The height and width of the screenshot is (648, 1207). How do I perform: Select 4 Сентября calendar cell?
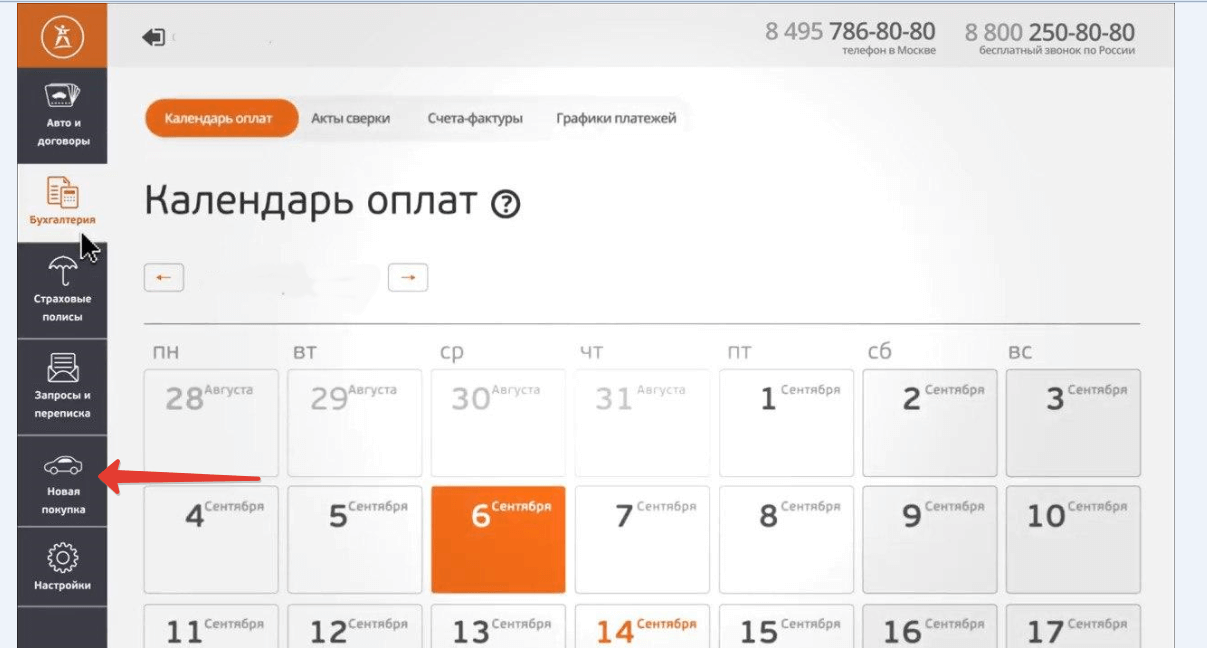pos(211,540)
